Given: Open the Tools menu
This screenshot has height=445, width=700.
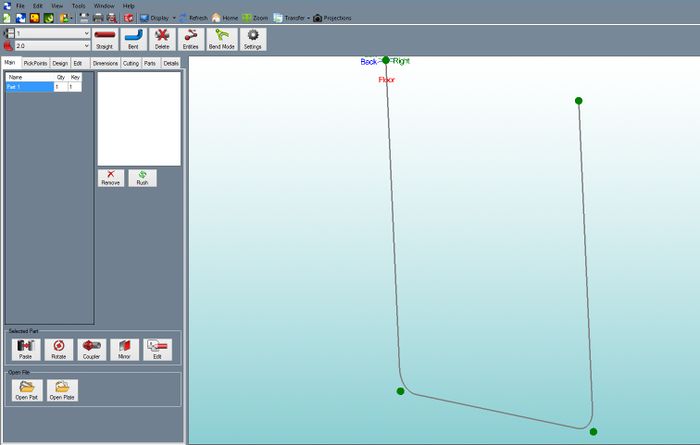Looking at the screenshot, I should tap(78, 6).
